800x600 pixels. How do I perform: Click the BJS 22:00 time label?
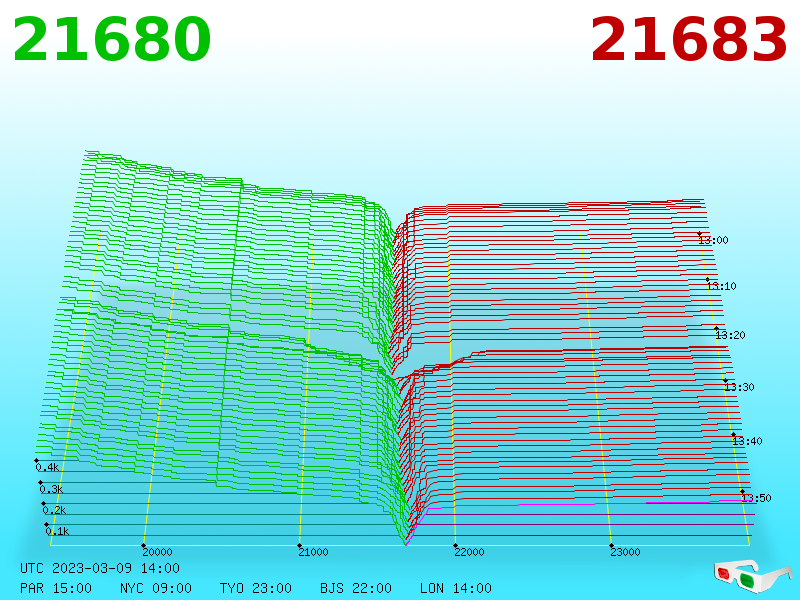(356, 588)
